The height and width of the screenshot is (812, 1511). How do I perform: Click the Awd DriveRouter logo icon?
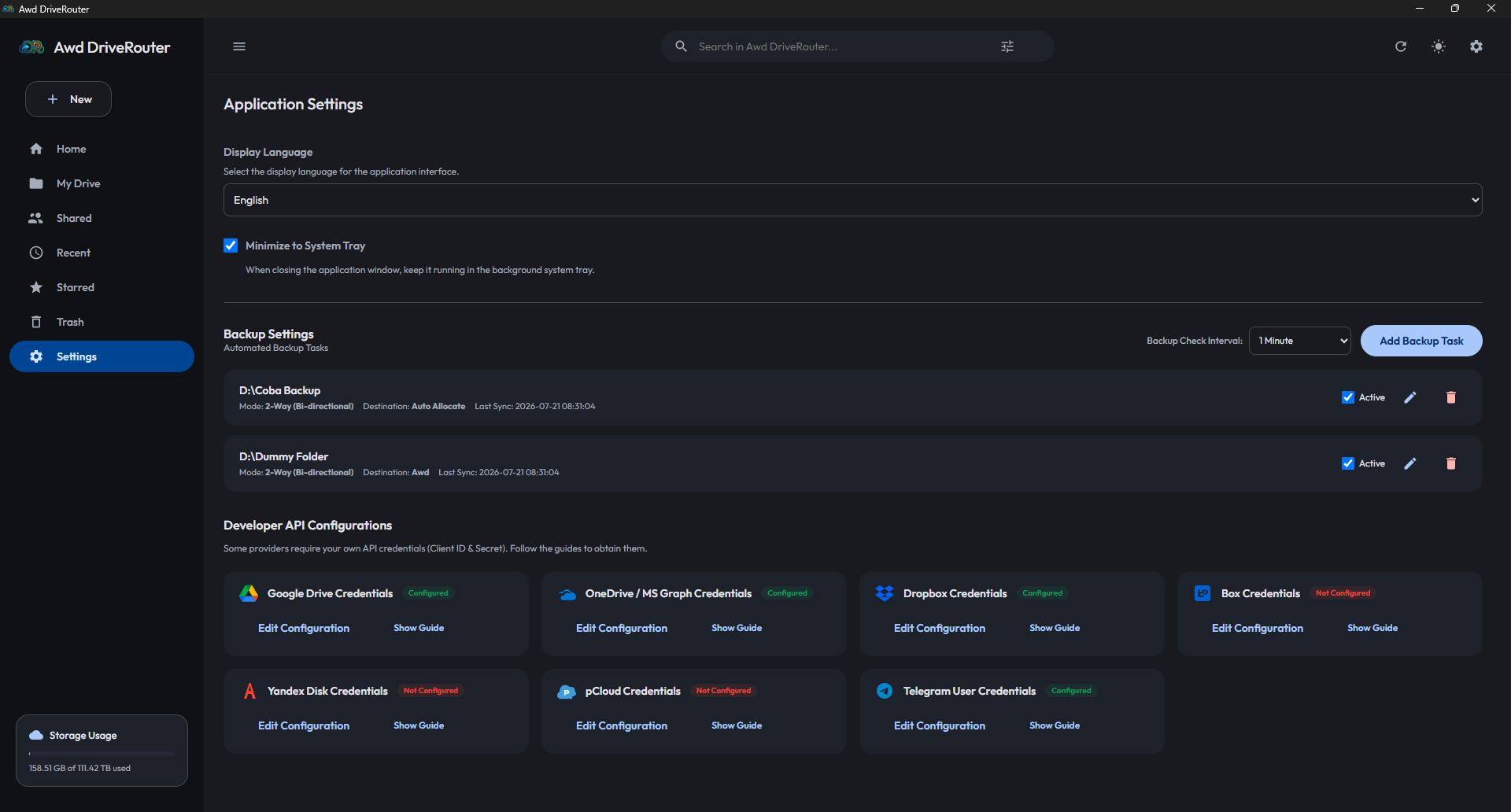pyautogui.click(x=31, y=47)
